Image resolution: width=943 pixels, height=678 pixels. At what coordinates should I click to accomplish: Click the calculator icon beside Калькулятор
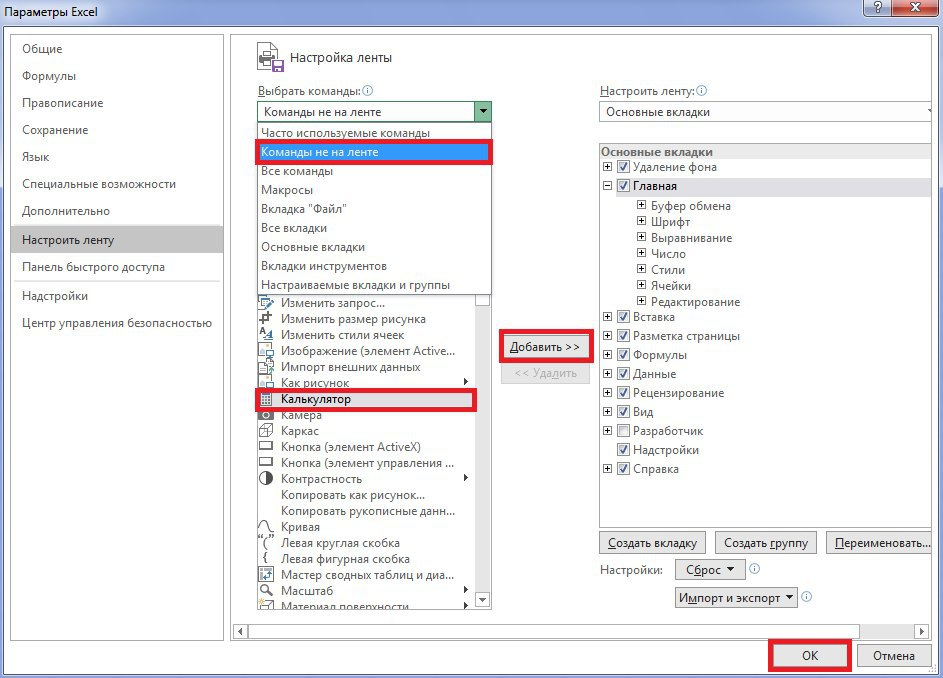coord(266,399)
